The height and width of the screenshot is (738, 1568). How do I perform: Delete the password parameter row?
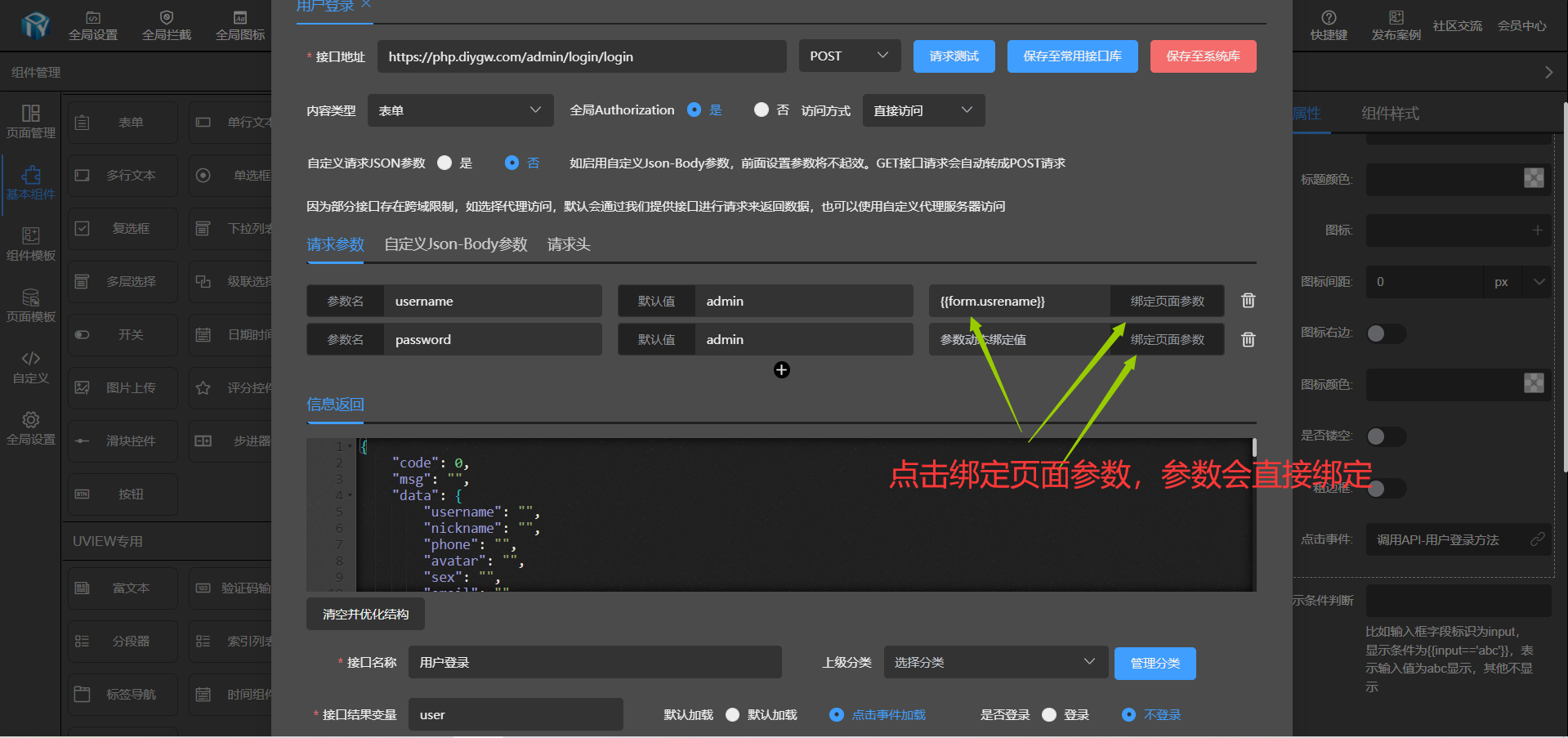pyautogui.click(x=1248, y=339)
